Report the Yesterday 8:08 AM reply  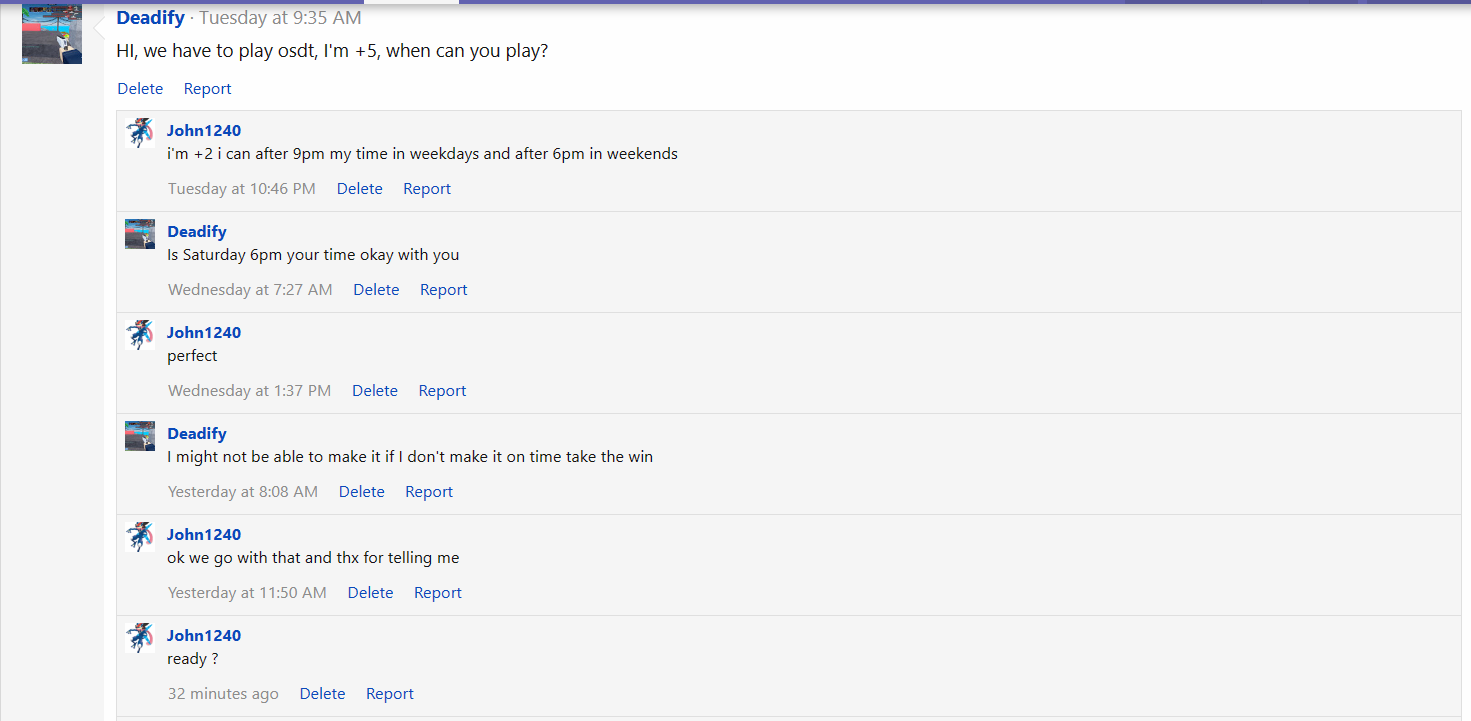[x=429, y=492]
